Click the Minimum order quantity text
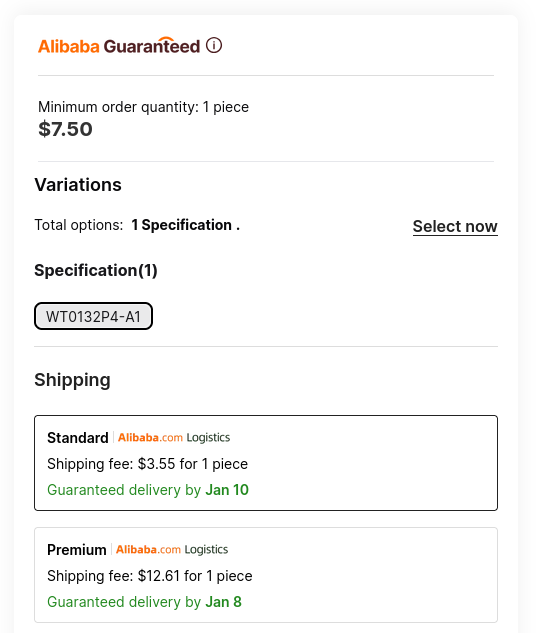 [143, 107]
